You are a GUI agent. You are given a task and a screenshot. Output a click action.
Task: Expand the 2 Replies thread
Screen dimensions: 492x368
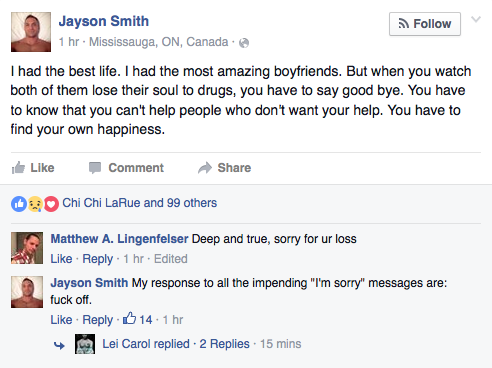pyautogui.click(x=224, y=344)
